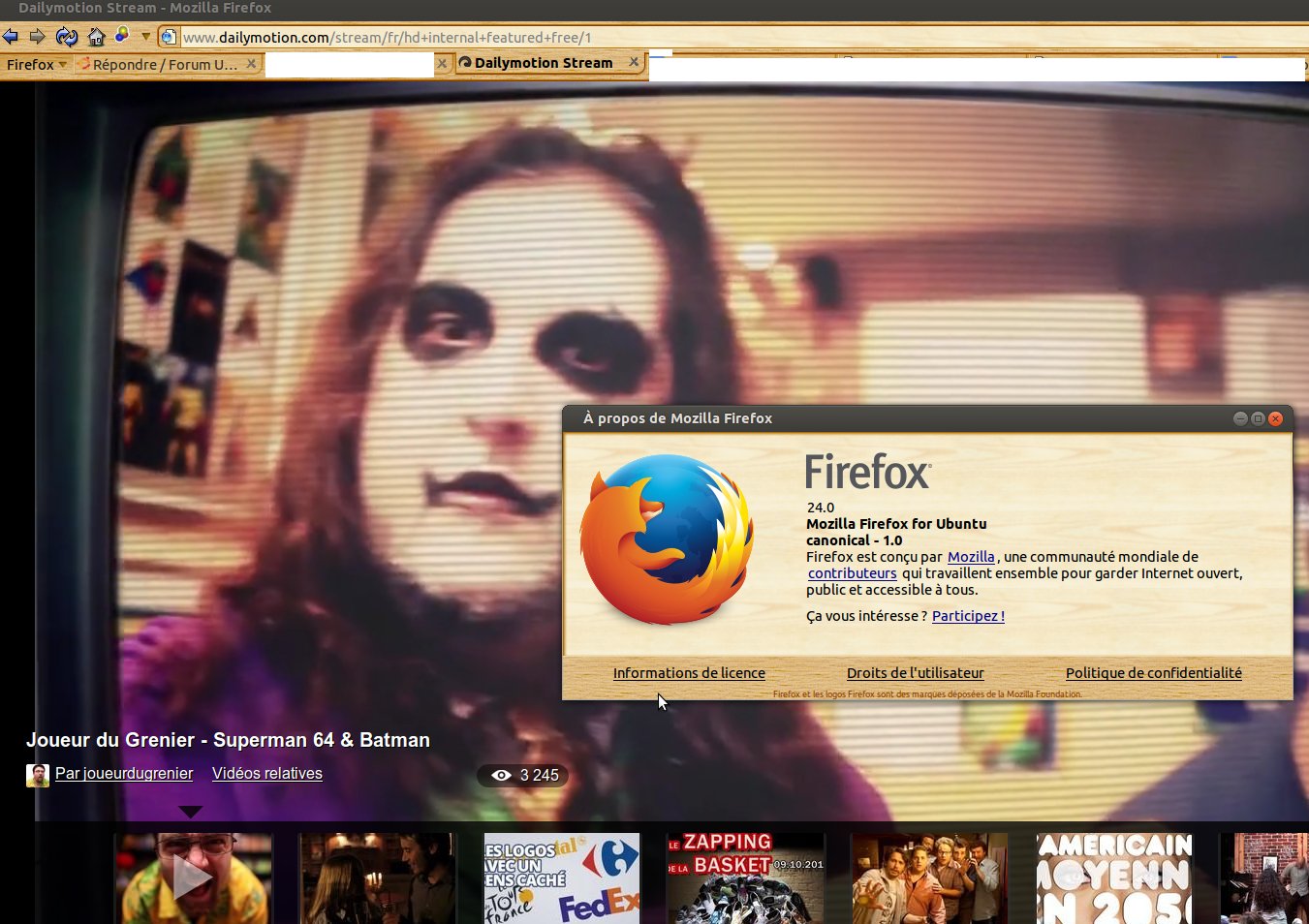This screenshot has height=924, width=1309.
Task: Switch to the Répondre / Forum tab
Action: [x=160, y=64]
